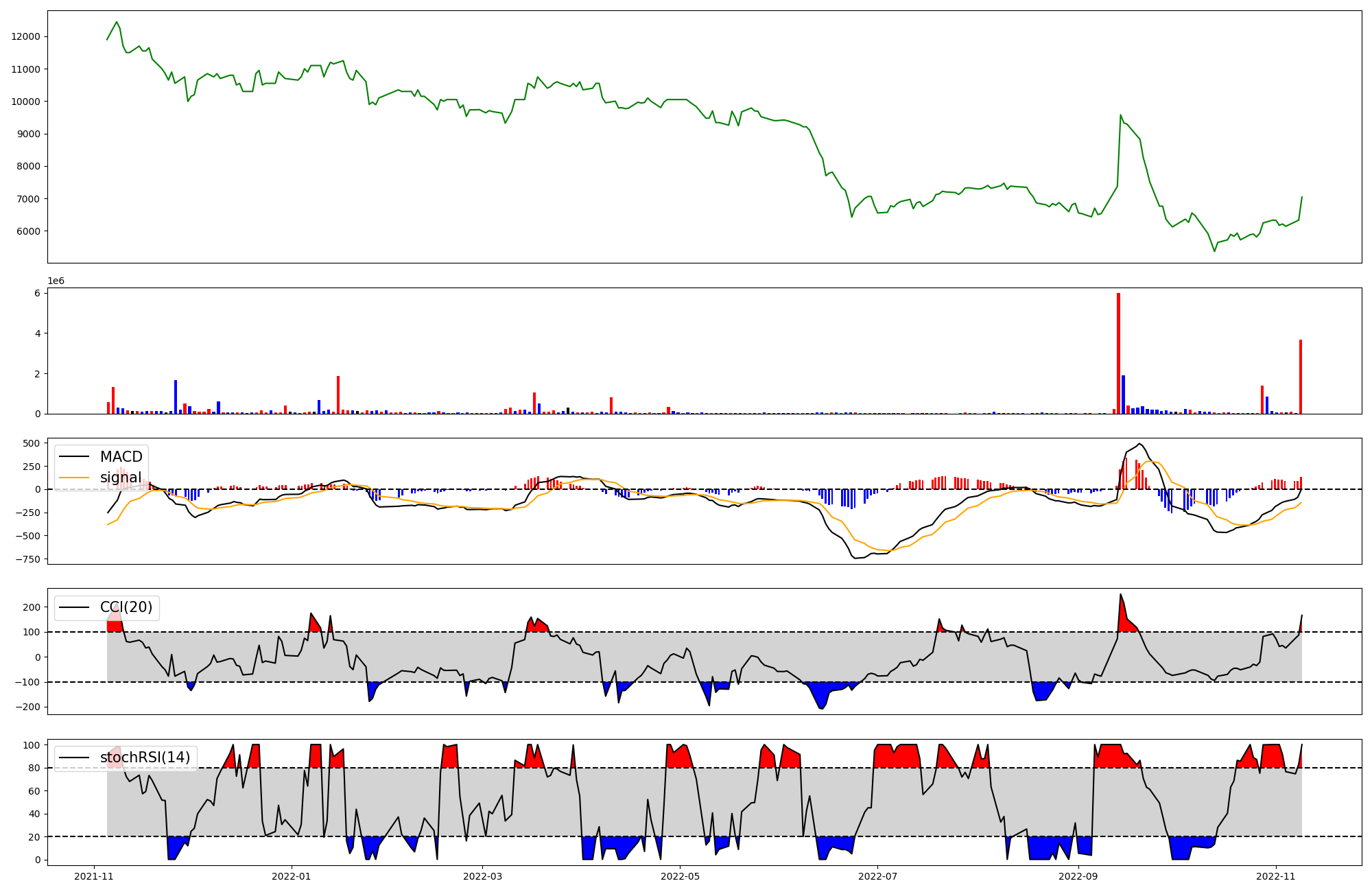Click the 500 tick on MACD axis

(32, 443)
